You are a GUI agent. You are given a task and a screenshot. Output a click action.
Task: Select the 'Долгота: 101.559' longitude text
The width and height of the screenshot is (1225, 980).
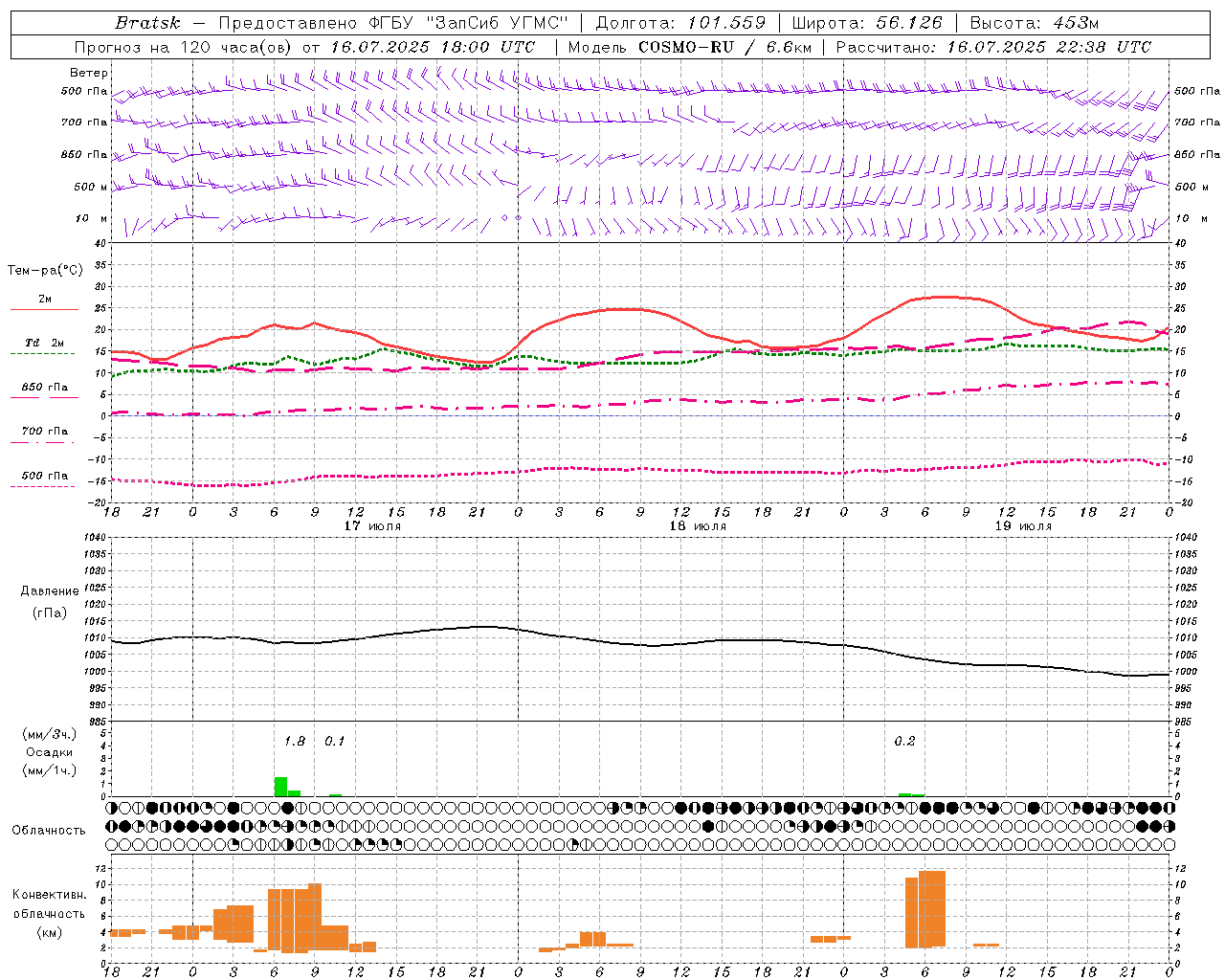(680, 23)
